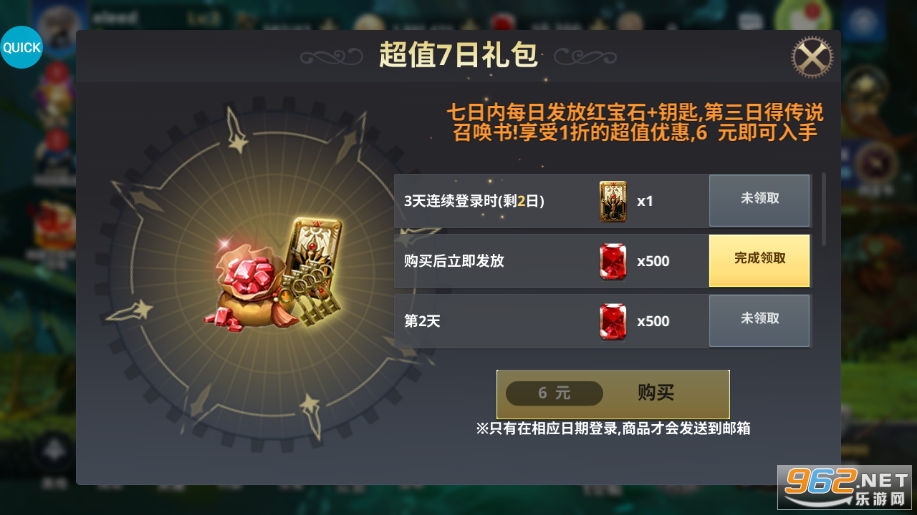Viewport: 917px width, 515px height.
Task: Select the 购买后立即发放 reward row
Action: (602, 261)
